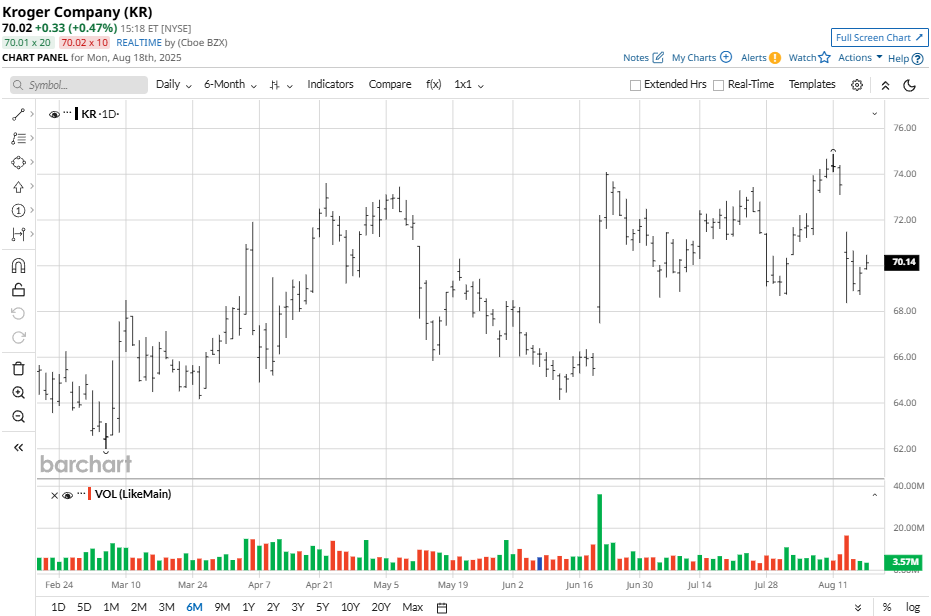This screenshot has height=616, width=931.
Task: Open the 6-Month period dropdown
Action: tap(230, 84)
